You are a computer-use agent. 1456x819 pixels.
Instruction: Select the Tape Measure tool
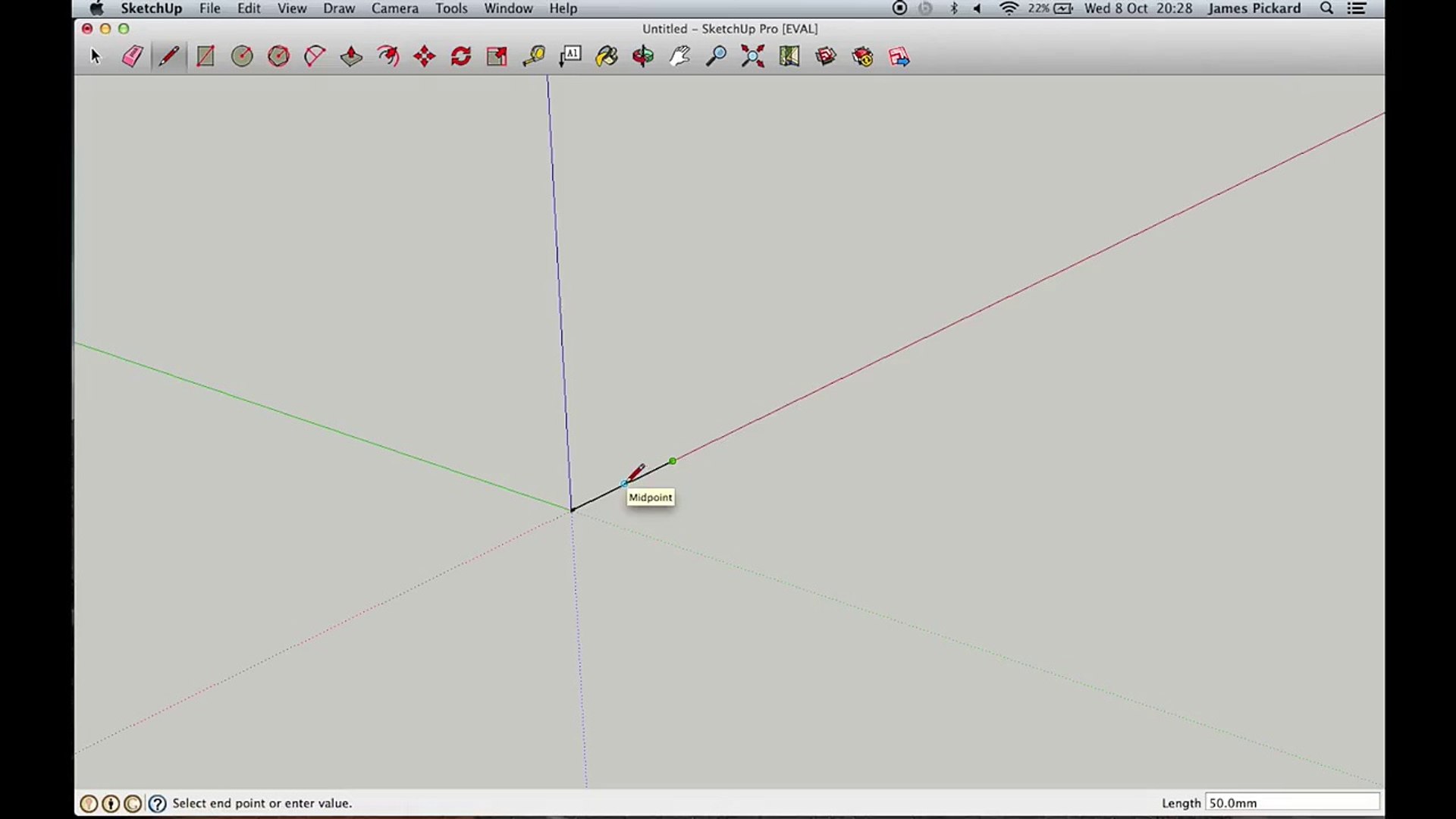pos(534,57)
